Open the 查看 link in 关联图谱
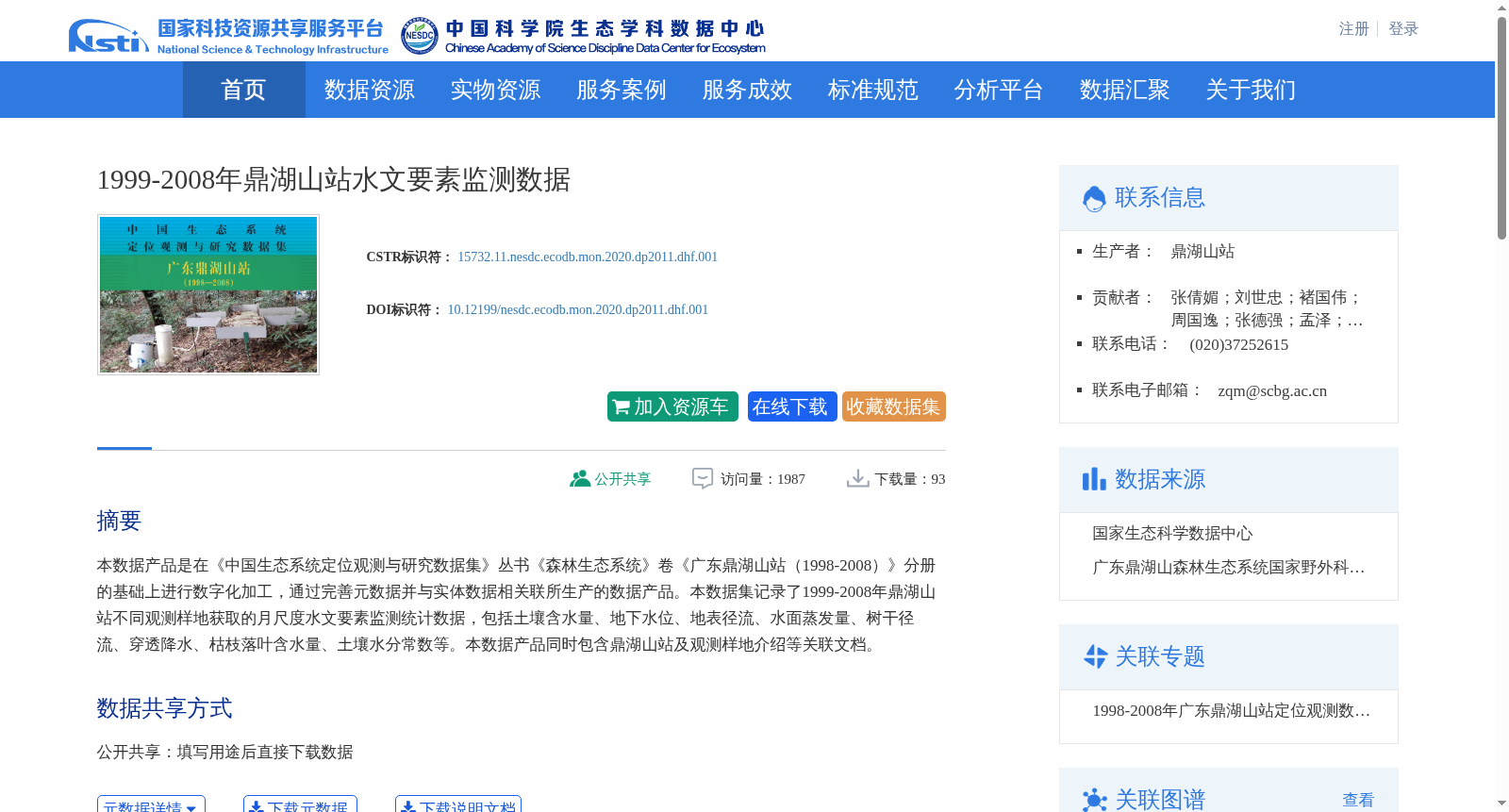 click(x=1358, y=800)
